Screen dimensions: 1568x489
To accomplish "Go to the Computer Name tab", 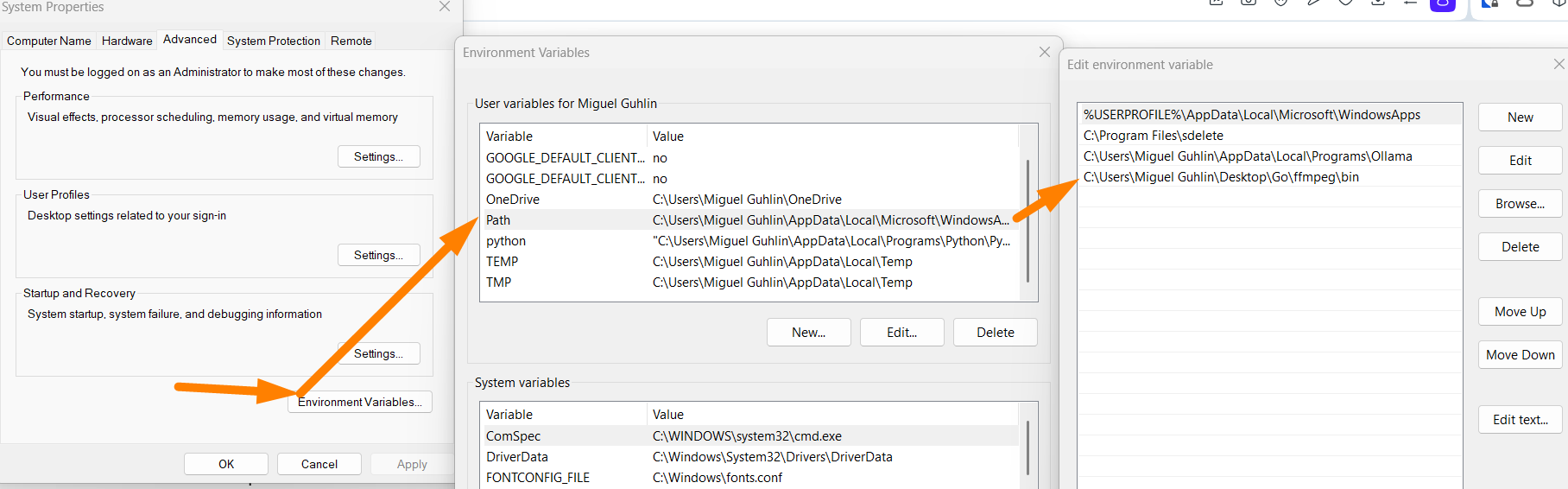I will coord(49,41).
